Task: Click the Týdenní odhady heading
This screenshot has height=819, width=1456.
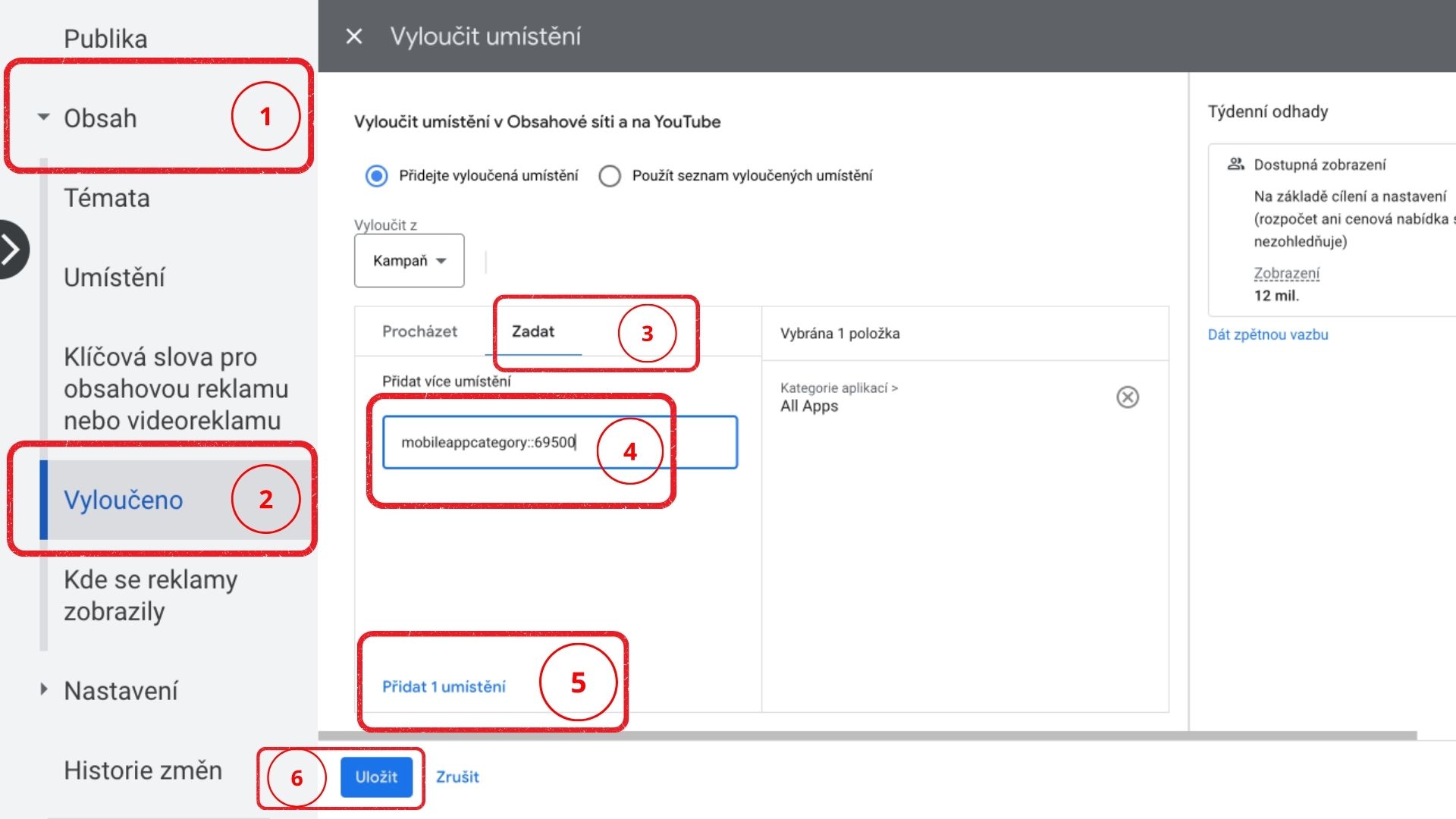Action: click(x=1268, y=111)
